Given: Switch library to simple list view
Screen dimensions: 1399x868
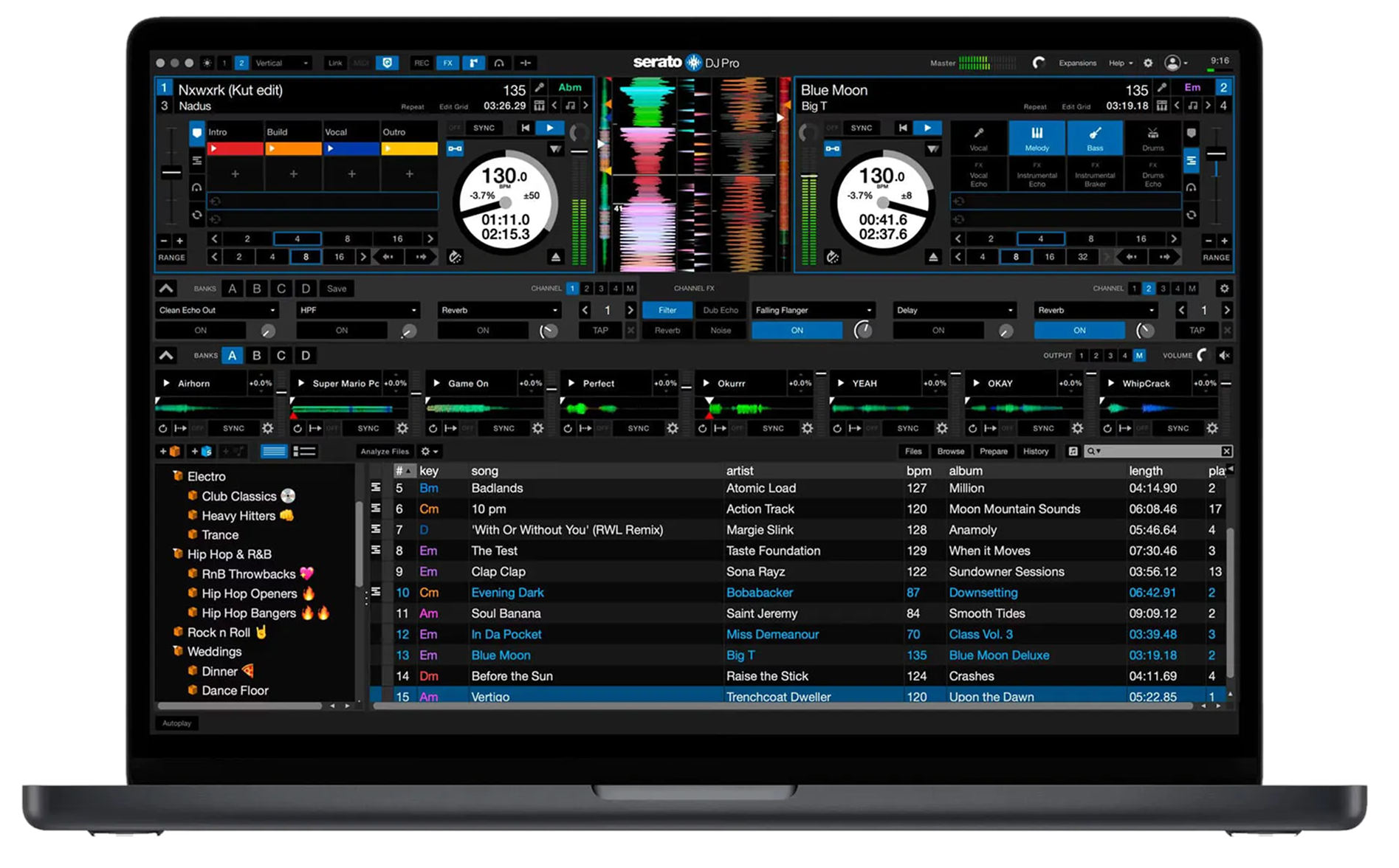Looking at the screenshot, I should 274,451.
